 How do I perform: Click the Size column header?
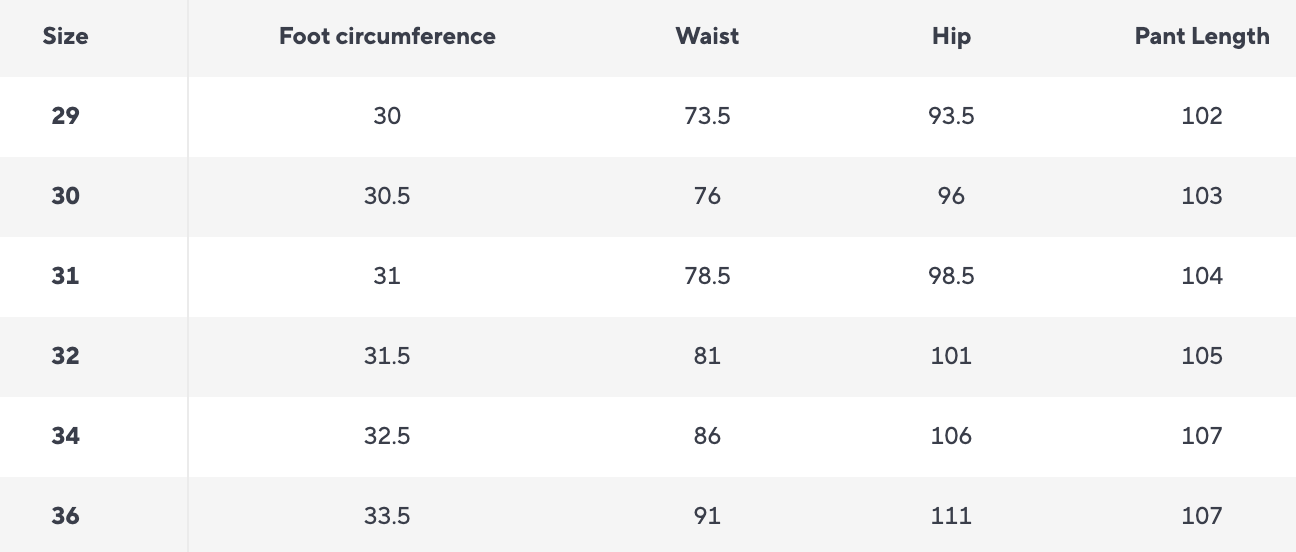click(65, 36)
